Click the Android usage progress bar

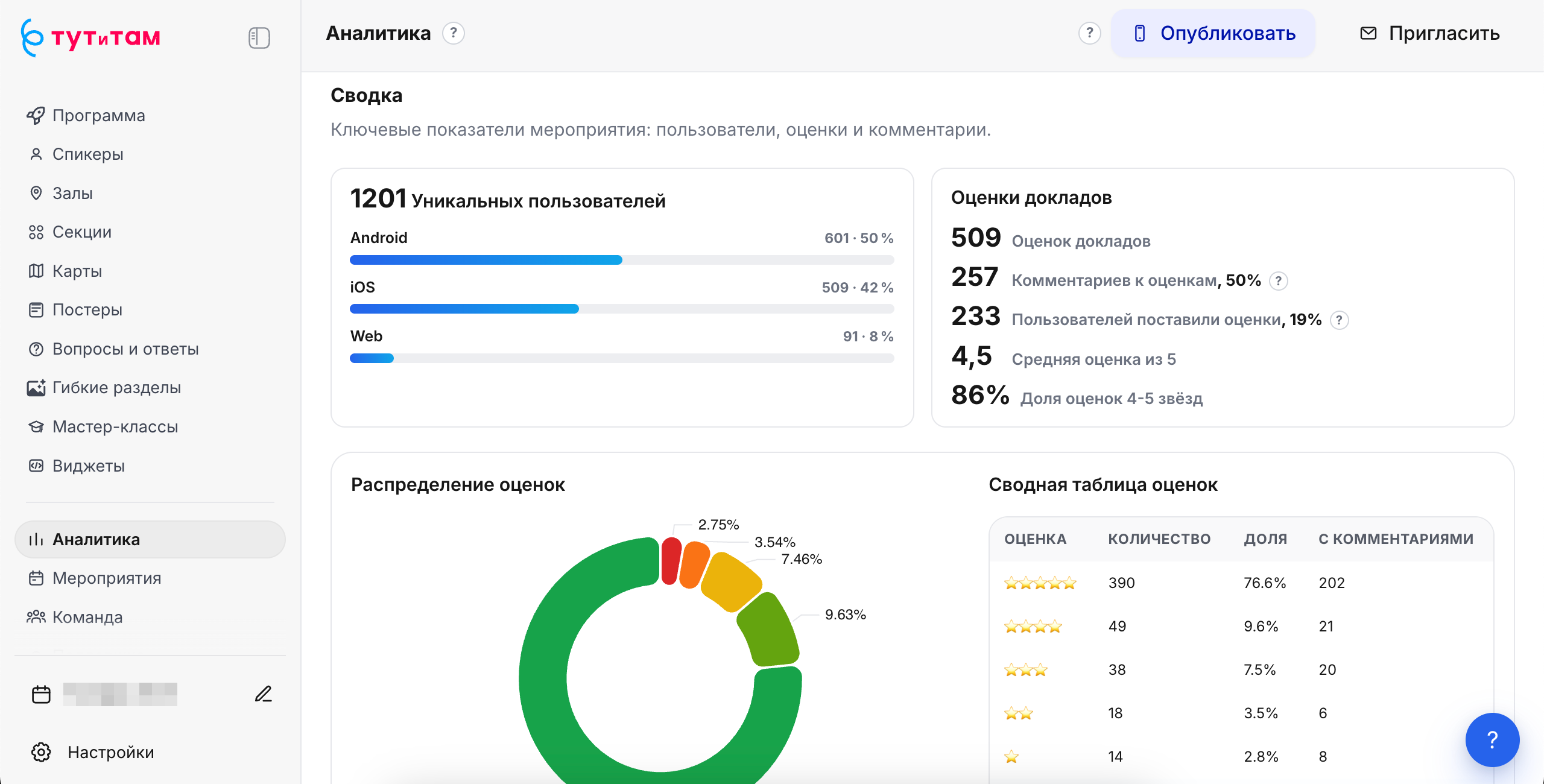622,260
